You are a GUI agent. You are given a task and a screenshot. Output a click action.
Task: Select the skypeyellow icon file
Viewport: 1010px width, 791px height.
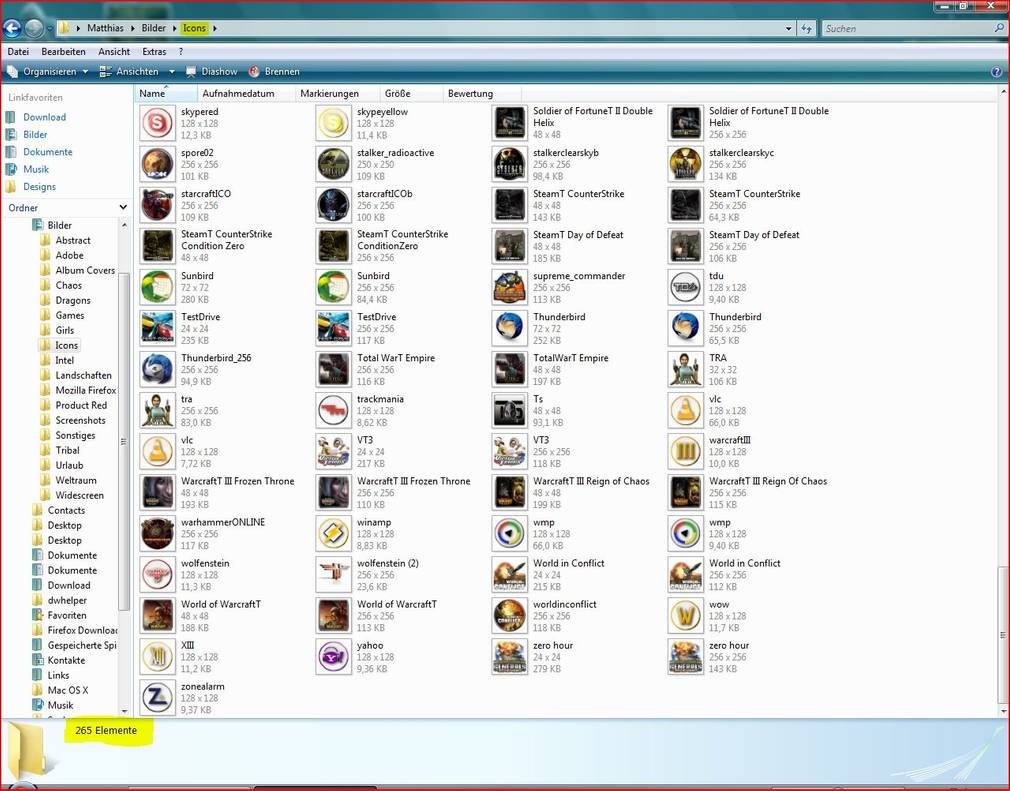[x=334, y=124]
